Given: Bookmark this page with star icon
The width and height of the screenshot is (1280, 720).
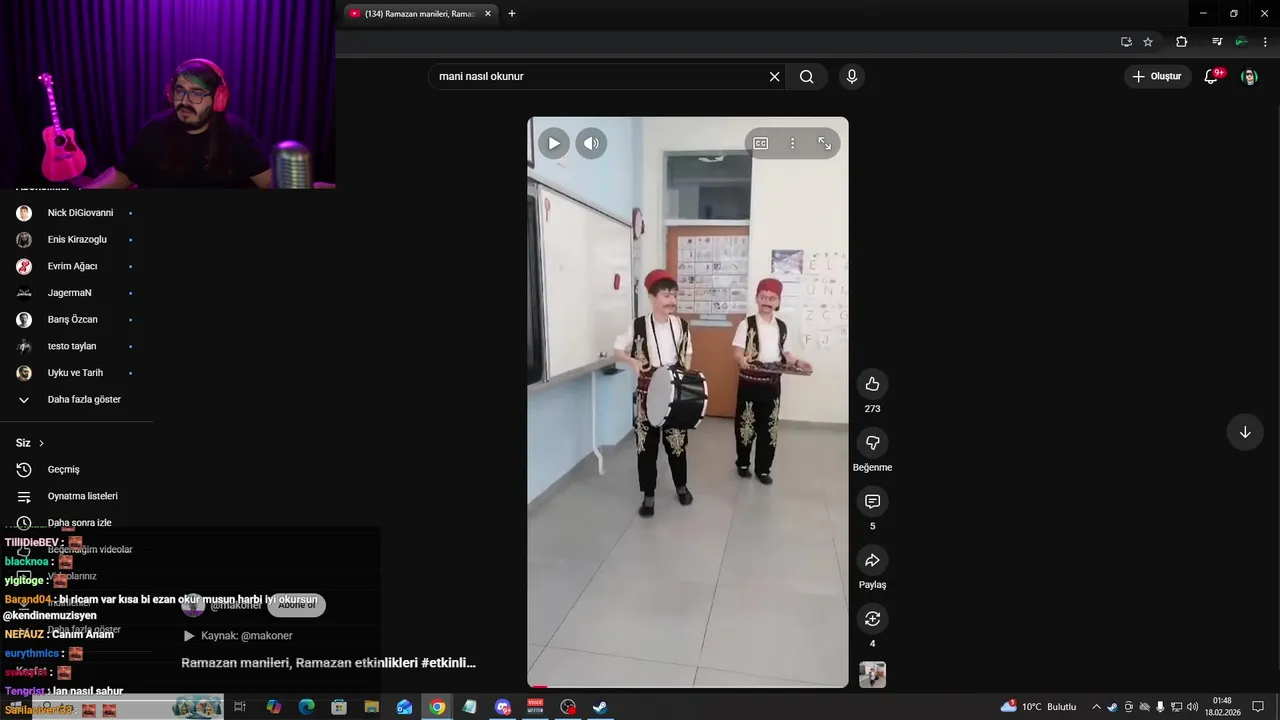Looking at the screenshot, I should [x=1148, y=42].
